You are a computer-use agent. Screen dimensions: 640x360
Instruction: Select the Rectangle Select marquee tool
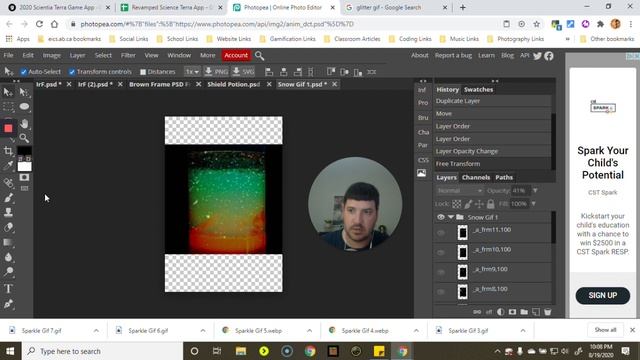pyautogui.click(x=8, y=107)
